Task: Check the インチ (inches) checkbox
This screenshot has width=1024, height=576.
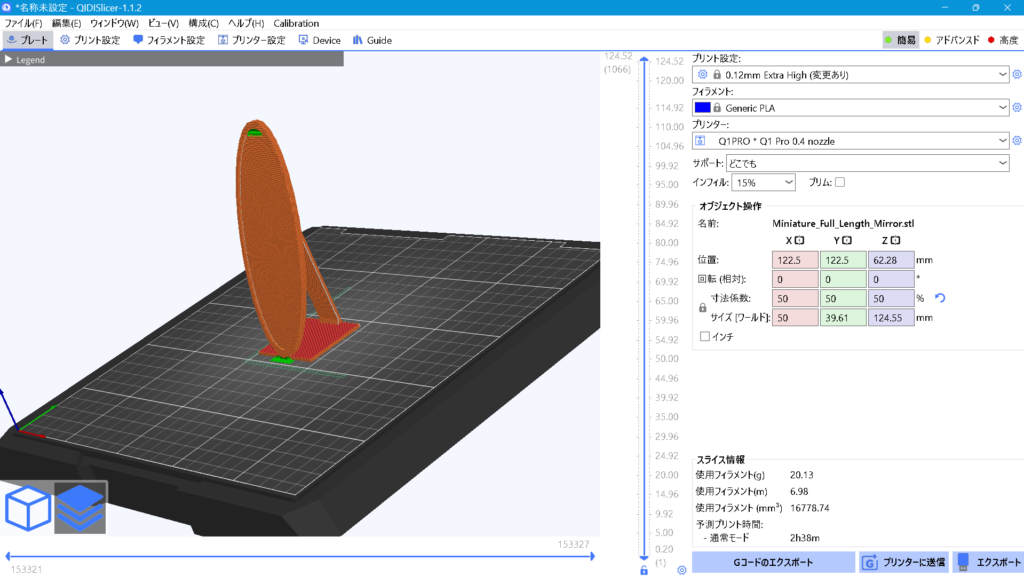Action: click(705, 337)
